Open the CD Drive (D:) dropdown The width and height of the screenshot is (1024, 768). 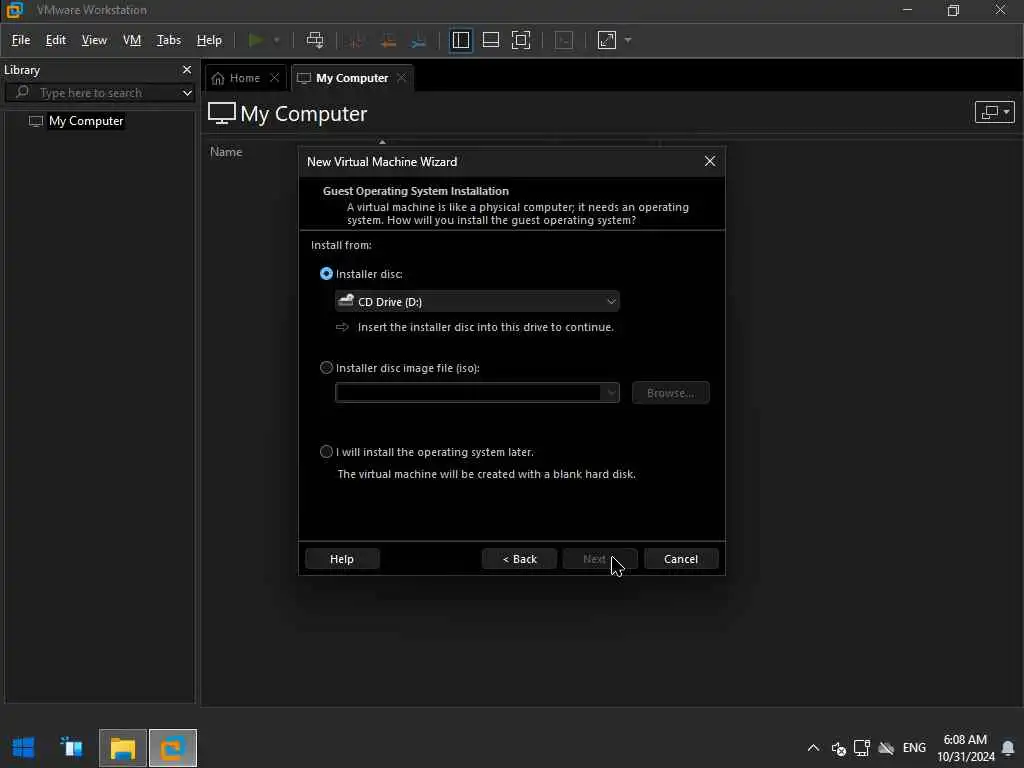pos(477,302)
